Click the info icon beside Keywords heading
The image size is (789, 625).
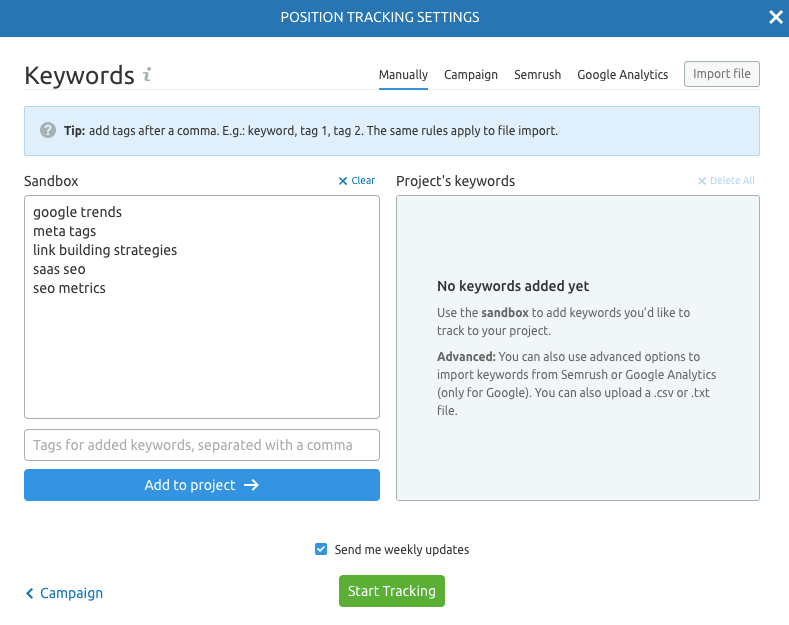click(x=147, y=74)
